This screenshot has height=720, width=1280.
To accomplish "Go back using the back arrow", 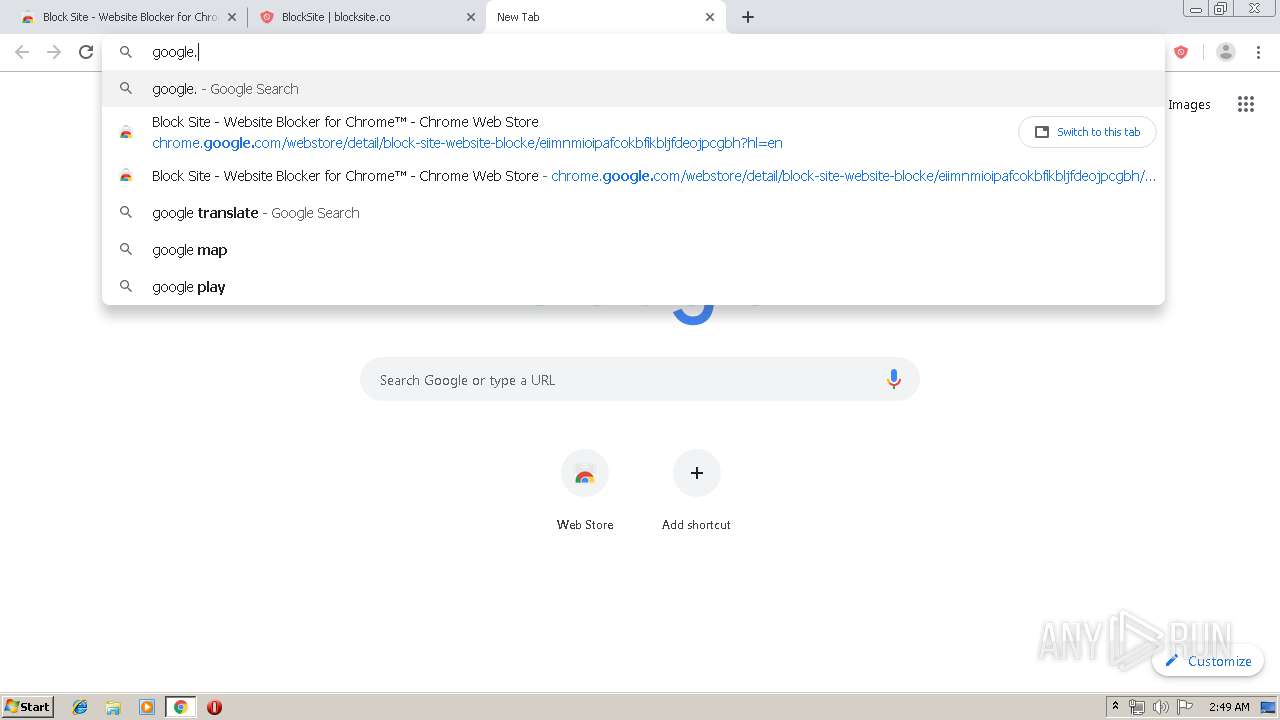I will tap(22, 52).
